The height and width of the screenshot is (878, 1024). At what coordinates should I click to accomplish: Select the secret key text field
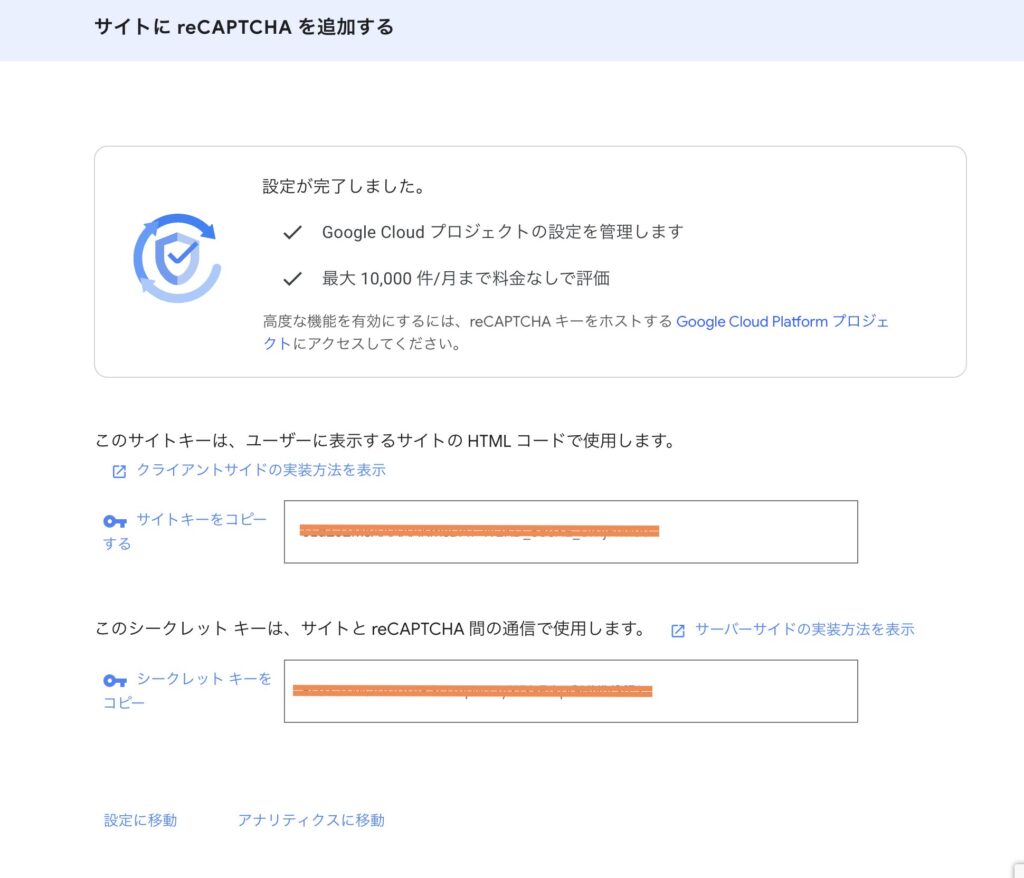(570, 691)
